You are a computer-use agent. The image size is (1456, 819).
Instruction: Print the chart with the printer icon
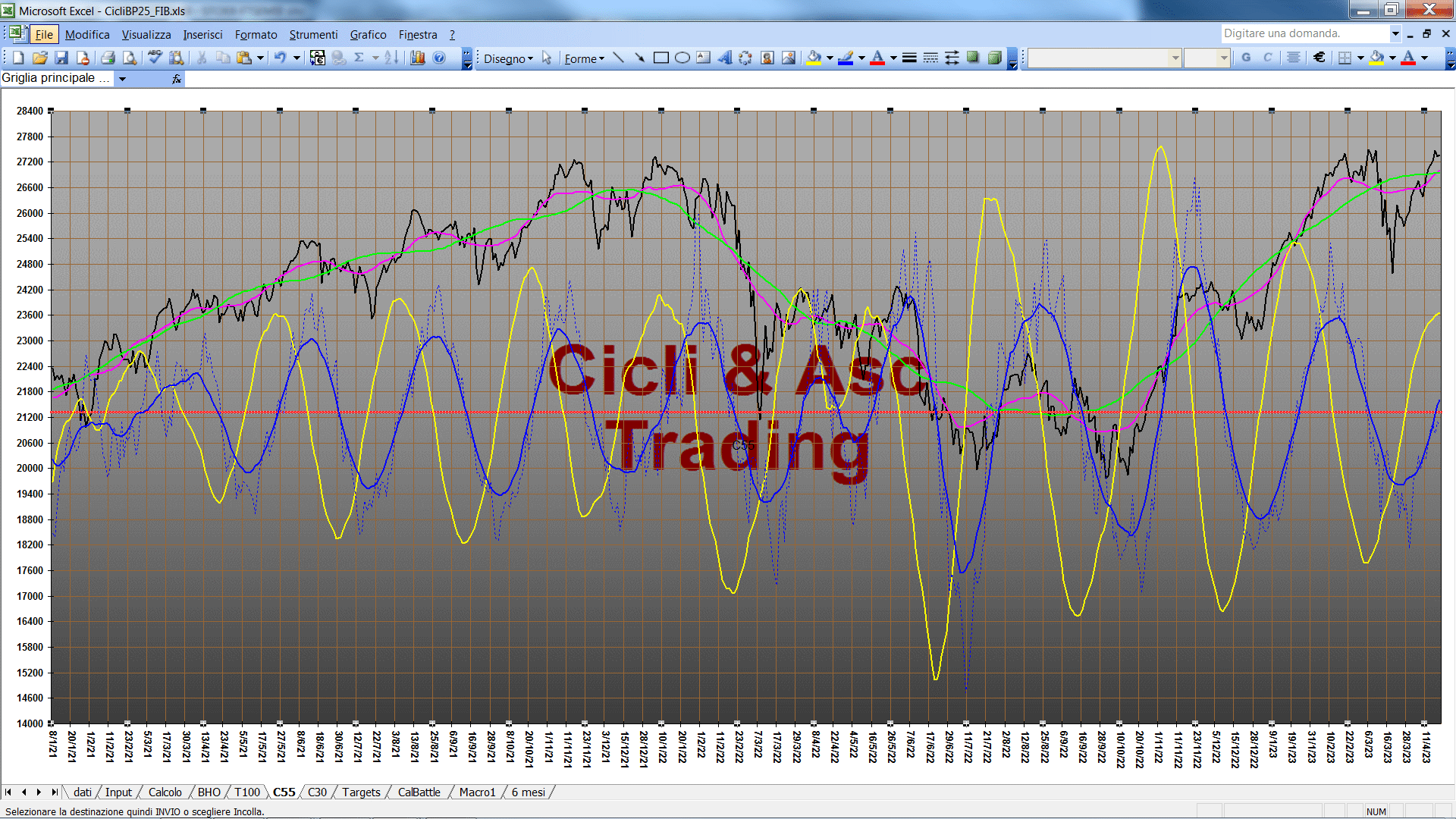tap(108, 58)
